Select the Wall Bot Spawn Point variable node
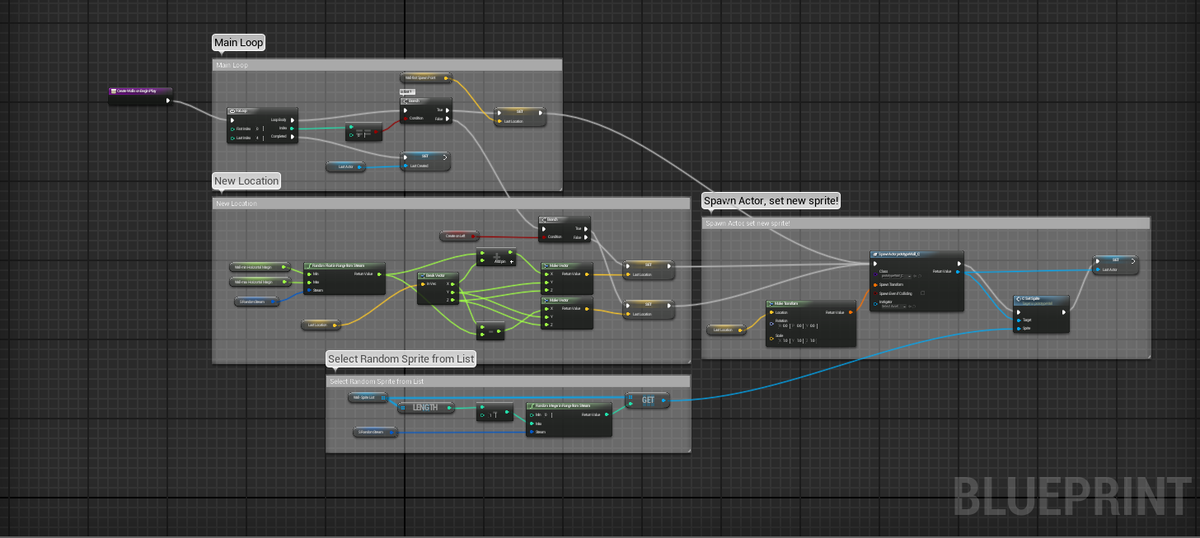This screenshot has width=1200, height=538. (x=426, y=78)
